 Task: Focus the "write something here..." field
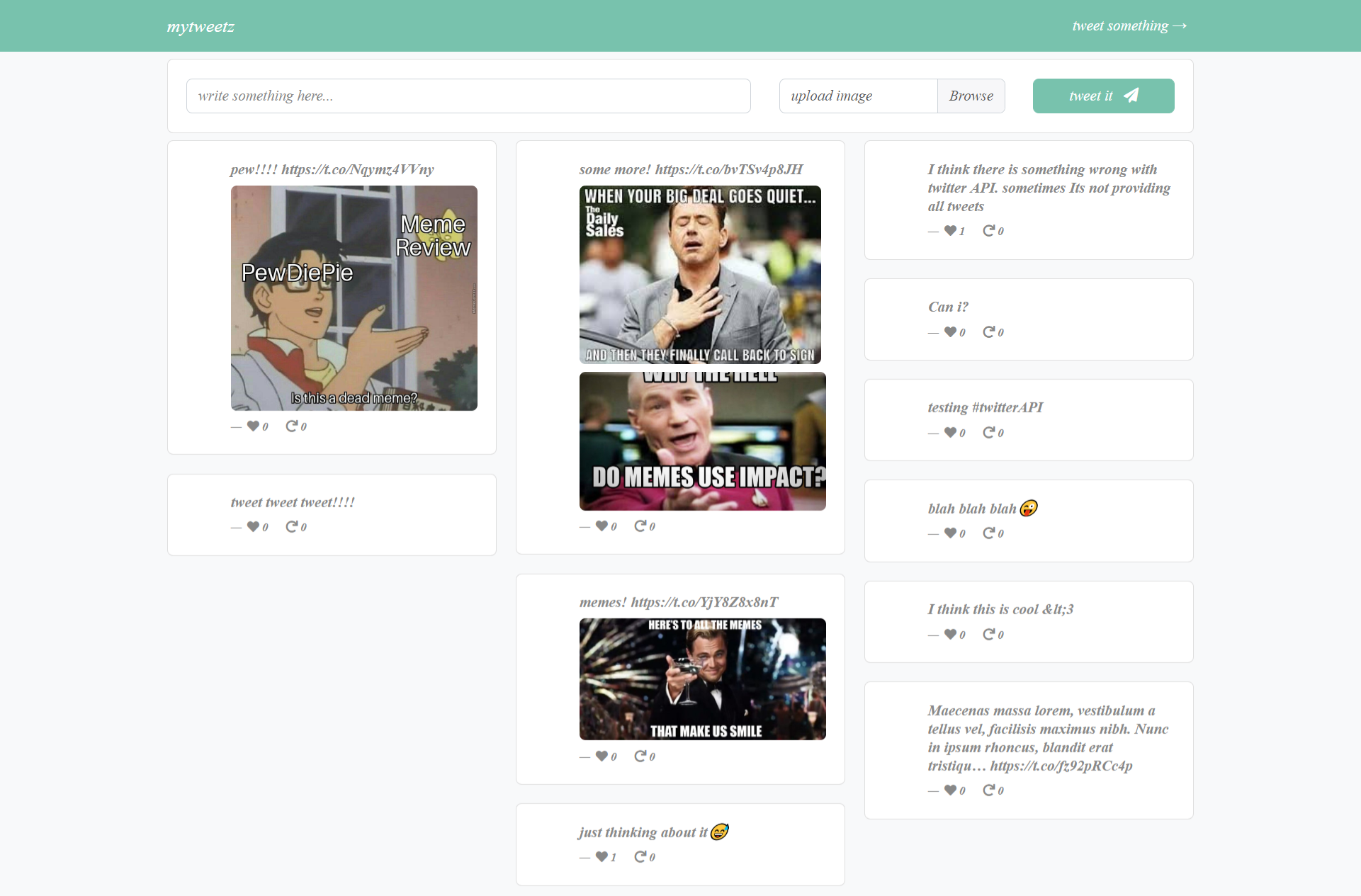tap(468, 96)
